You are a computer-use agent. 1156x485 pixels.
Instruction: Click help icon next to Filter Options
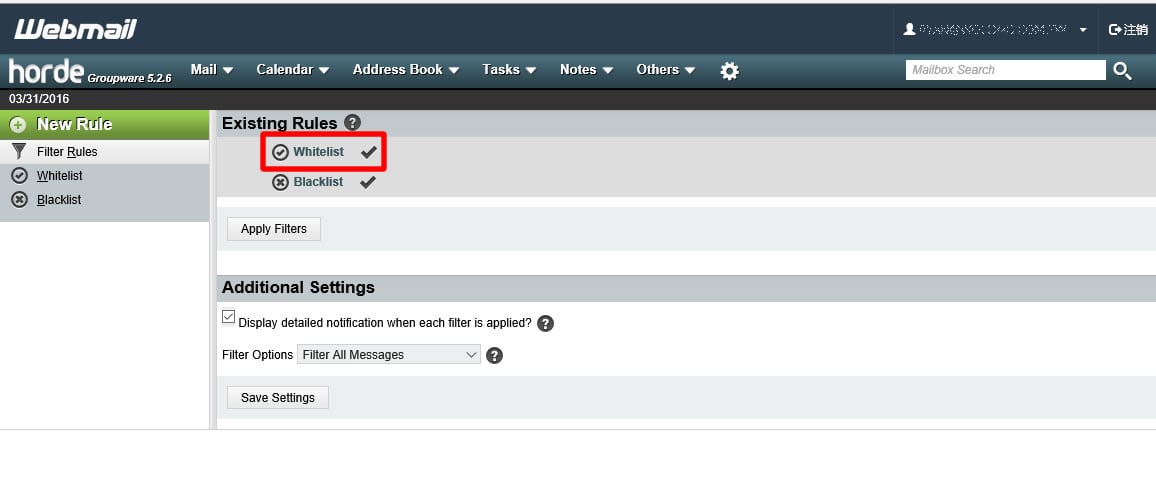494,355
